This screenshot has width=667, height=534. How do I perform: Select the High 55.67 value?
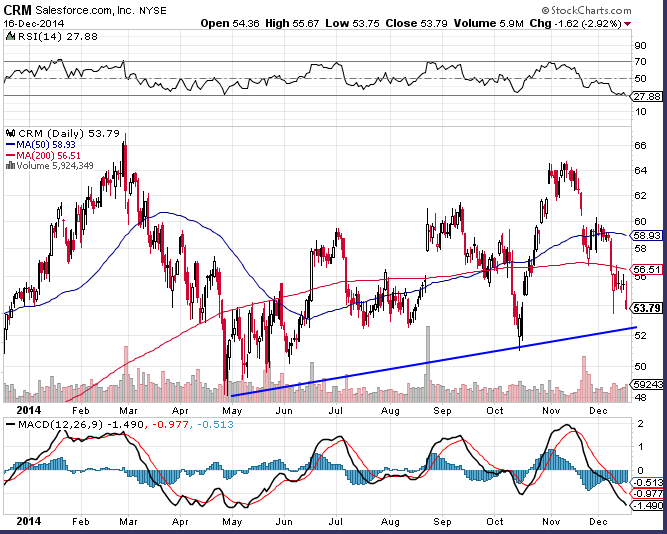pyautogui.click(x=292, y=23)
